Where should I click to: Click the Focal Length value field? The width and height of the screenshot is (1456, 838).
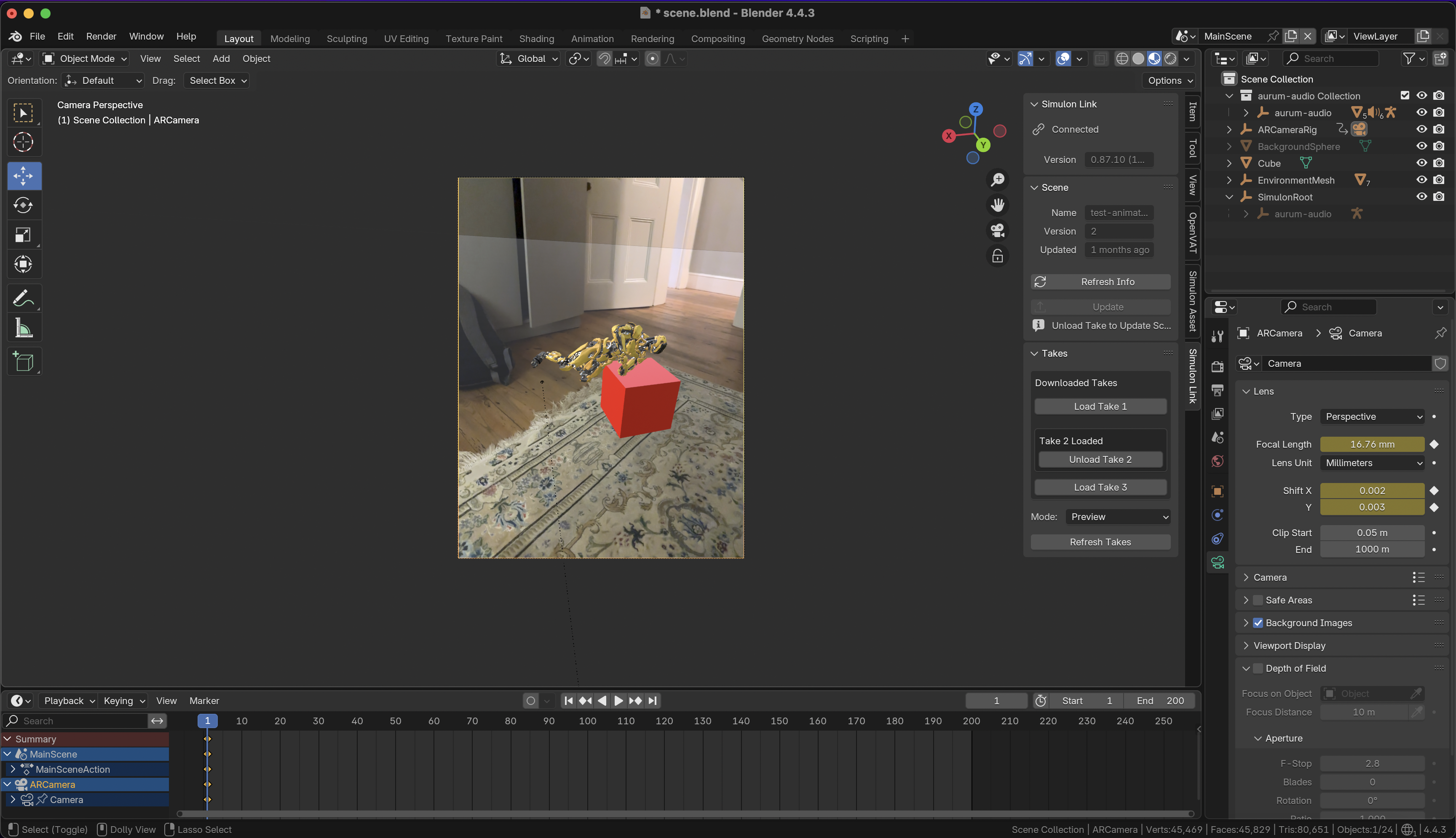click(x=1372, y=444)
